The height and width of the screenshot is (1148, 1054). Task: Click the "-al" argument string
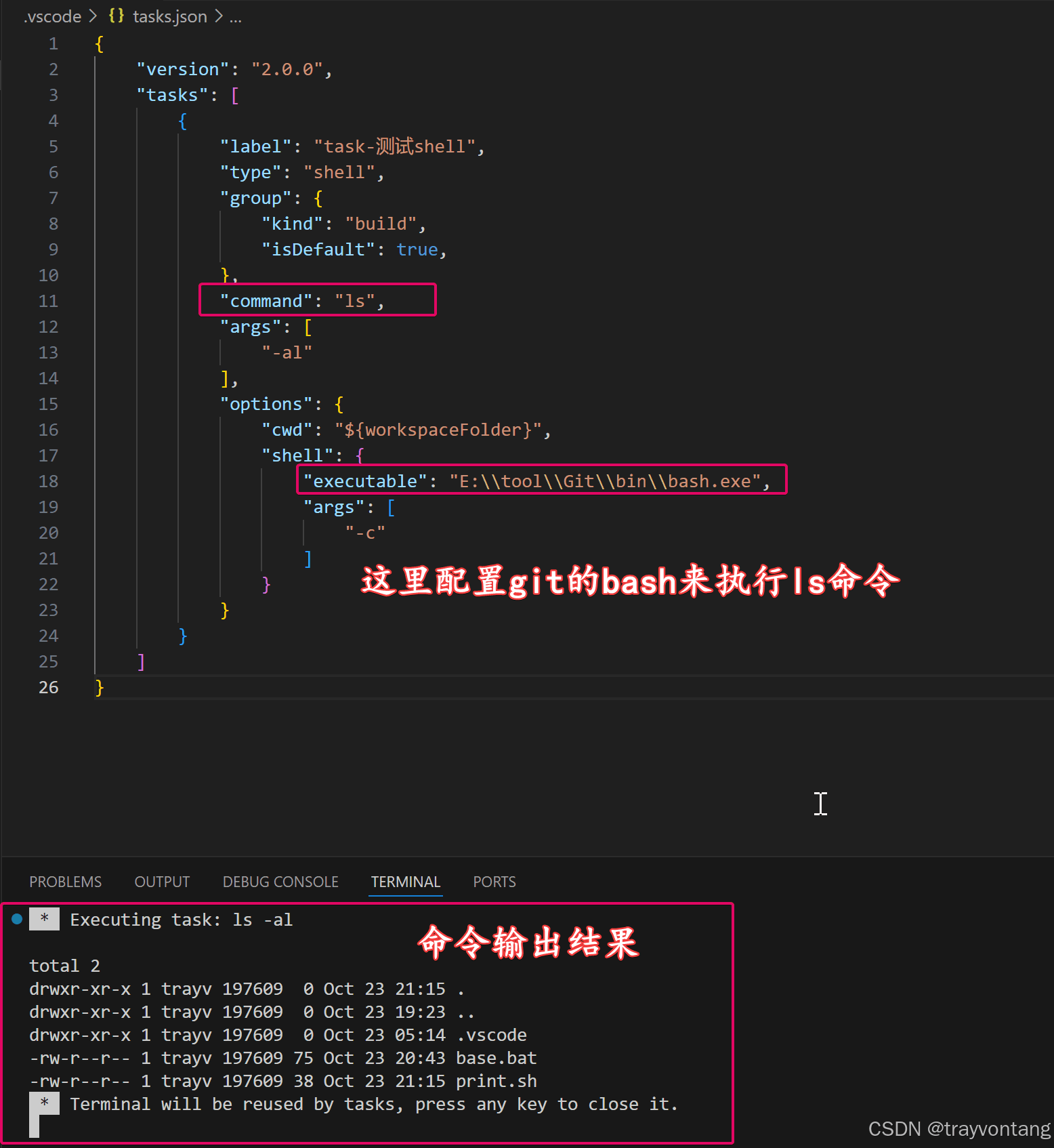pyautogui.click(x=287, y=352)
